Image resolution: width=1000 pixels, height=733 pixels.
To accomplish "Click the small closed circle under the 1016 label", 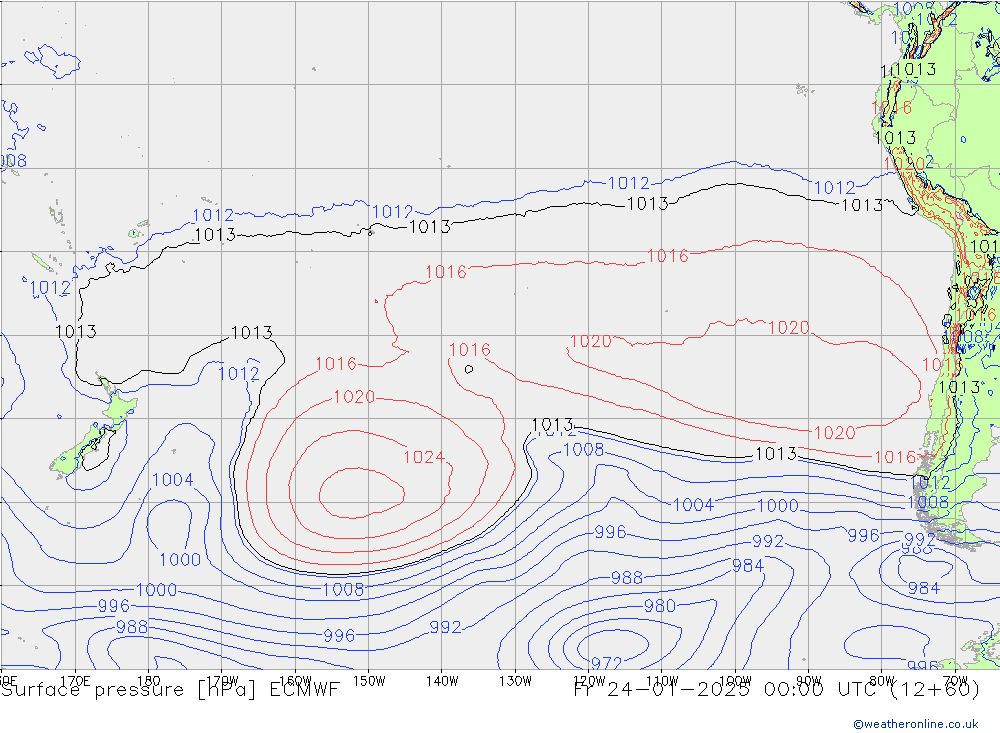I will (468, 368).
